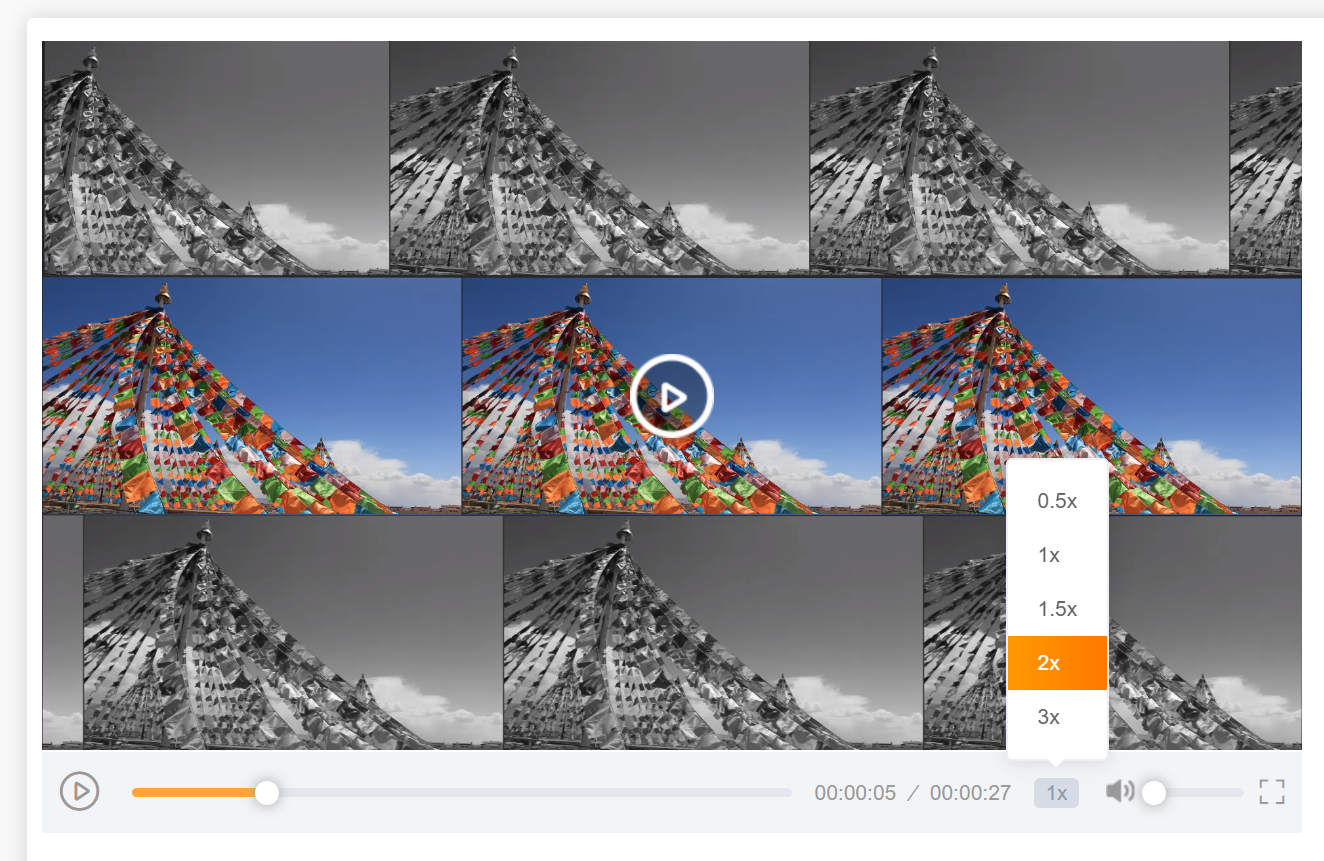1324x861 pixels.
Task: Mute audio with the speaker icon
Action: (x=1120, y=792)
